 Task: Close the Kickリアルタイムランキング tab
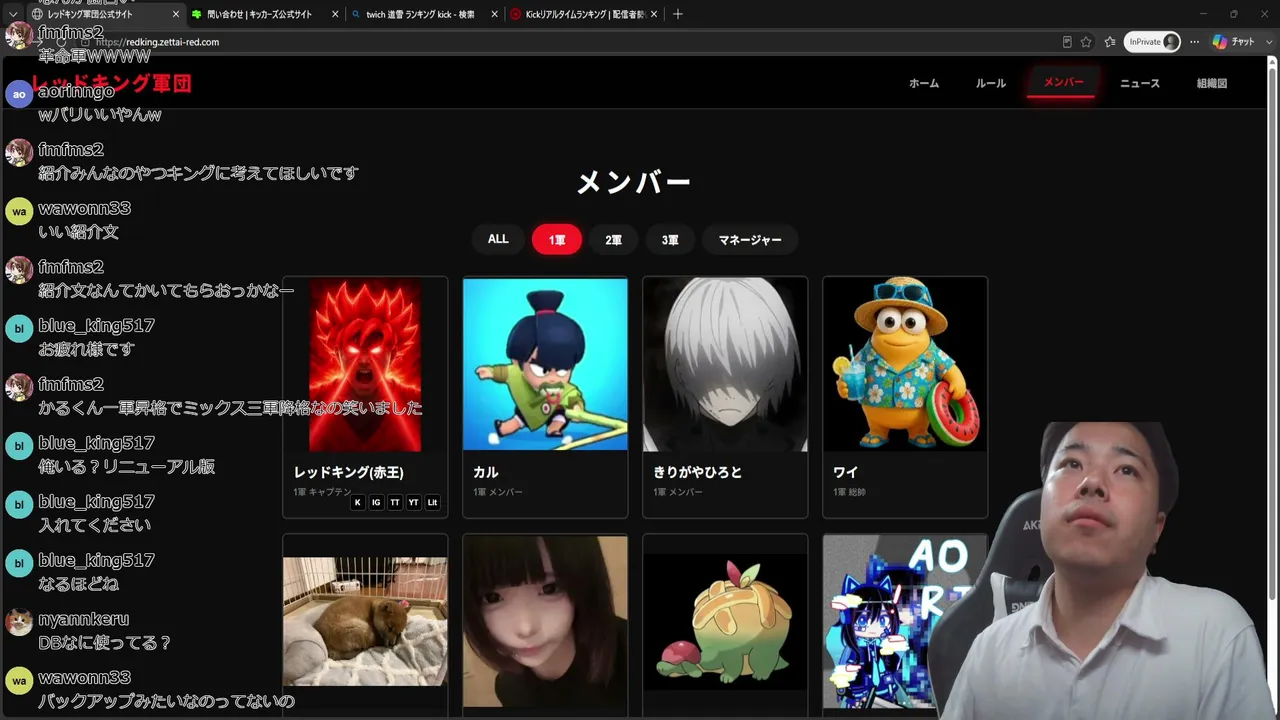pos(653,14)
